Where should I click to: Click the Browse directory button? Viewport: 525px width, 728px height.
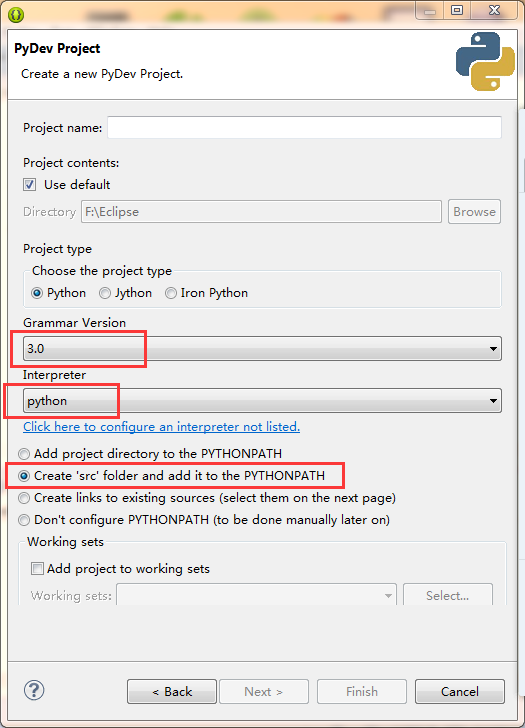click(474, 212)
